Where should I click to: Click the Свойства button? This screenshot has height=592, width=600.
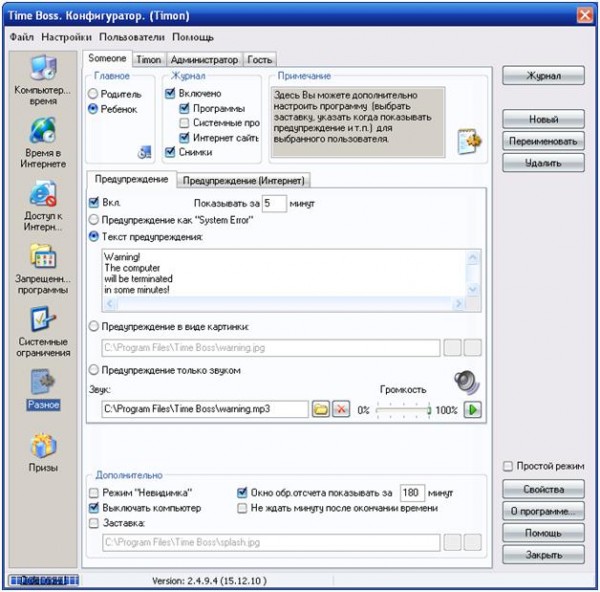click(543, 489)
